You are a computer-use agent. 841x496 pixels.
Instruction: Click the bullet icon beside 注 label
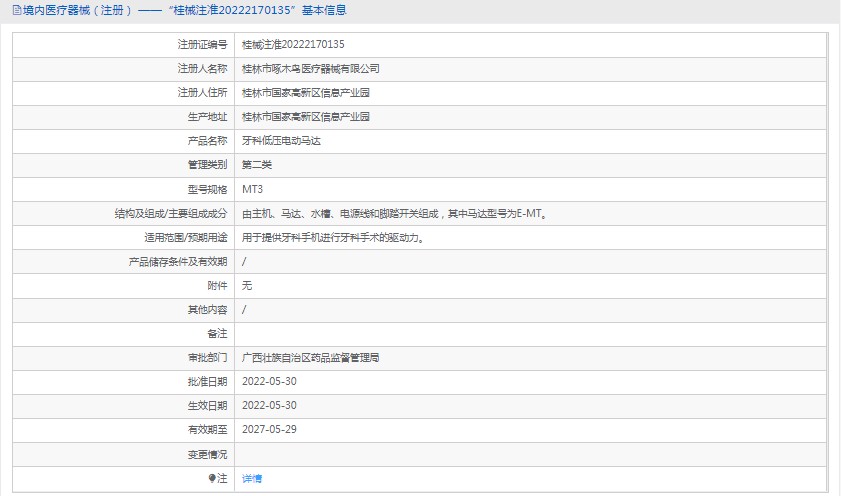click(212, 478)
